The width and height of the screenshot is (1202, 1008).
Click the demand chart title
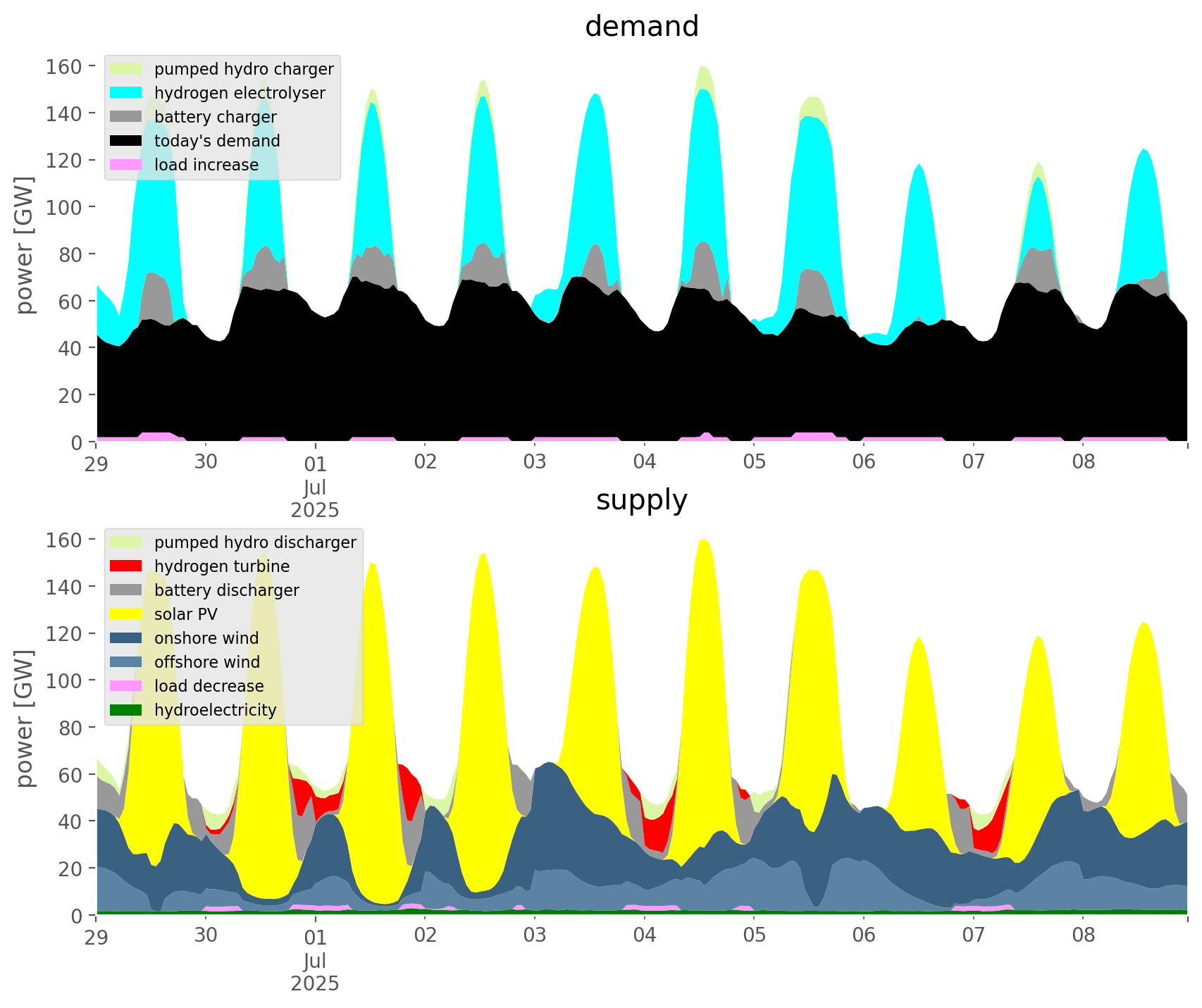pyautogui.click(x=642, y=27)
